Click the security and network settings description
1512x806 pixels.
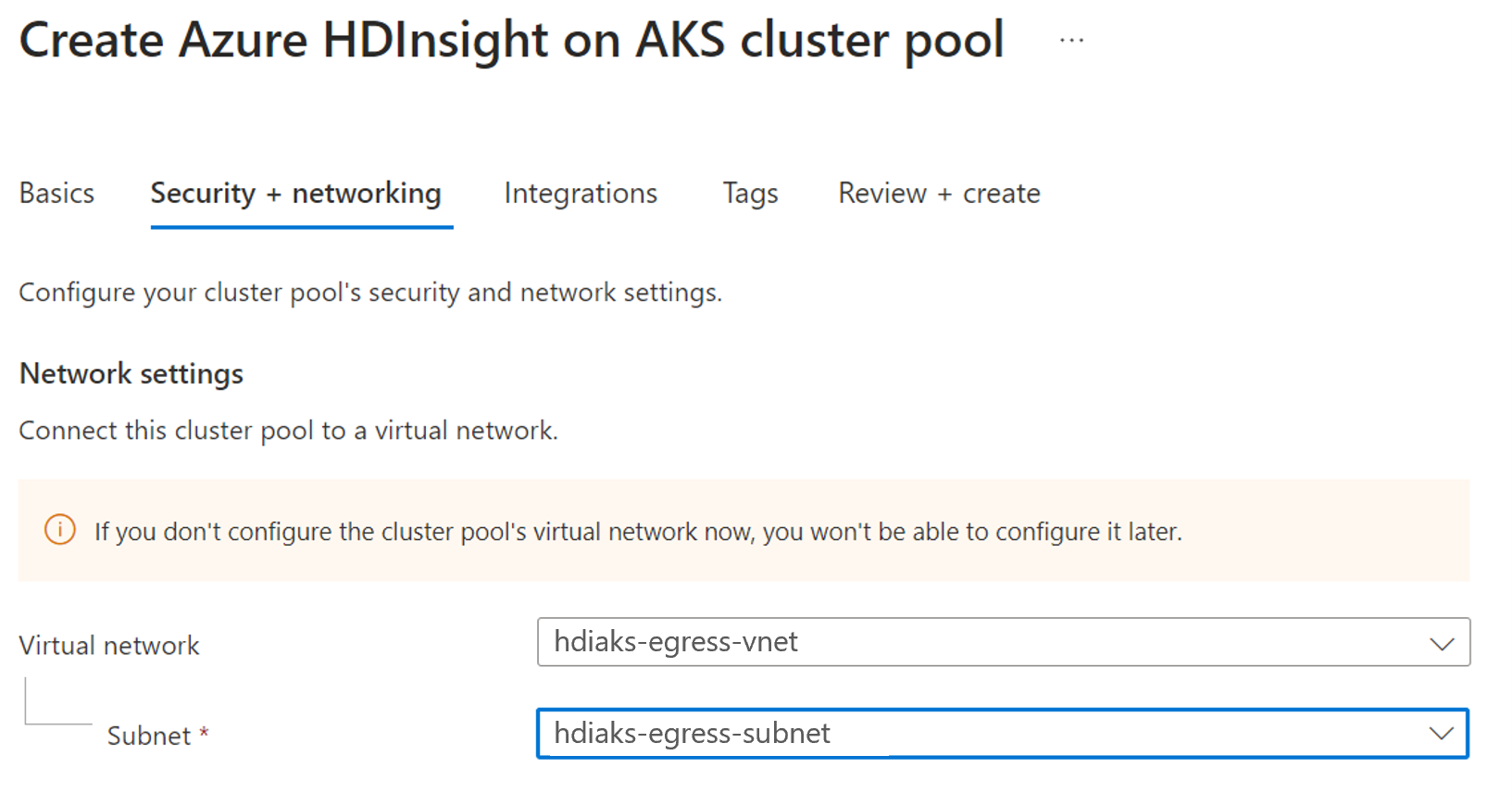coord(370,293)
